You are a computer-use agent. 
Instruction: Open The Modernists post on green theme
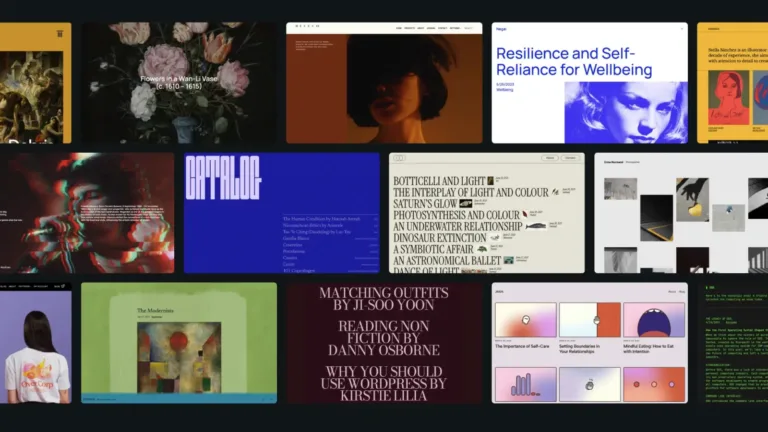155,310
